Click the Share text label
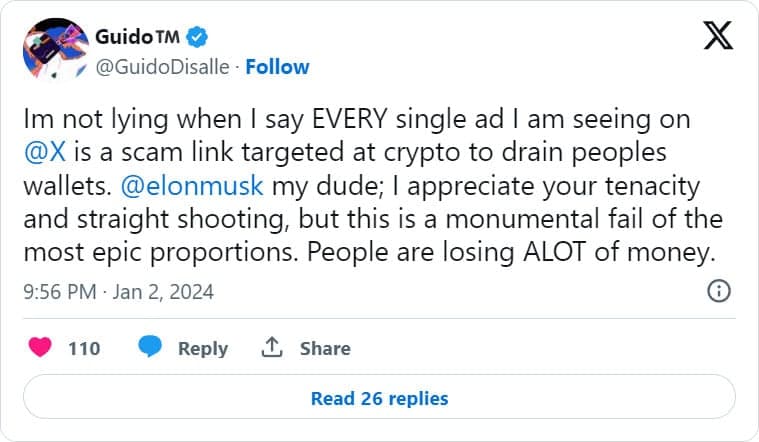 pos(325,348)
